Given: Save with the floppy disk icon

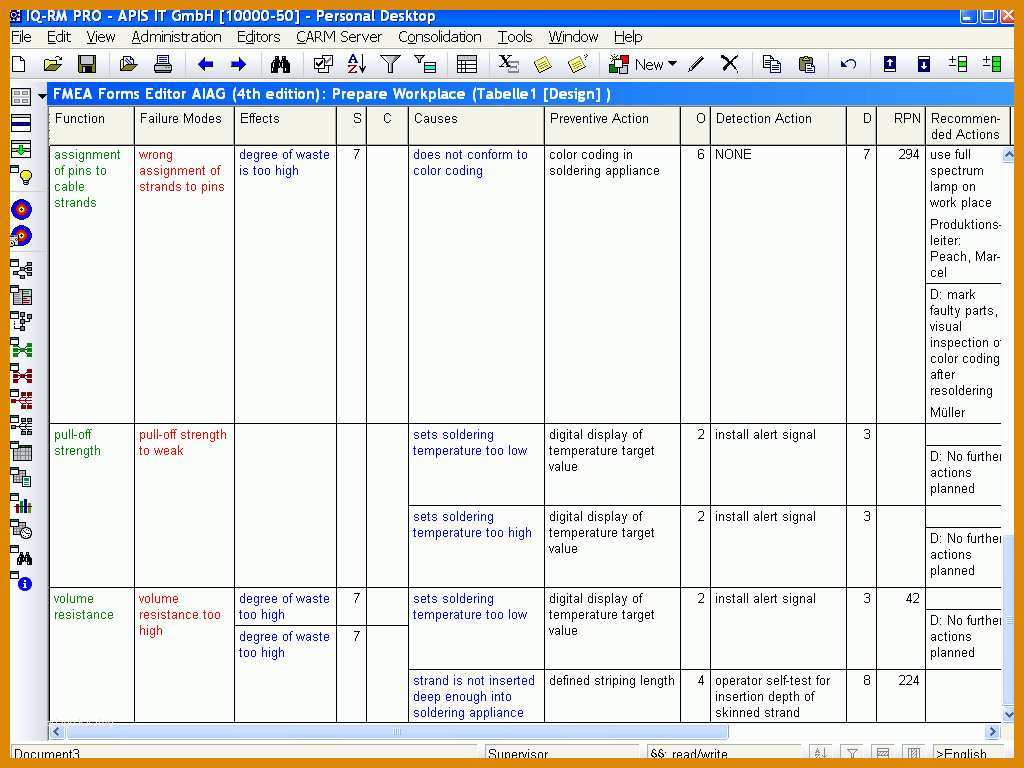Looking at the screenshot, I should [x=86, y=64].
